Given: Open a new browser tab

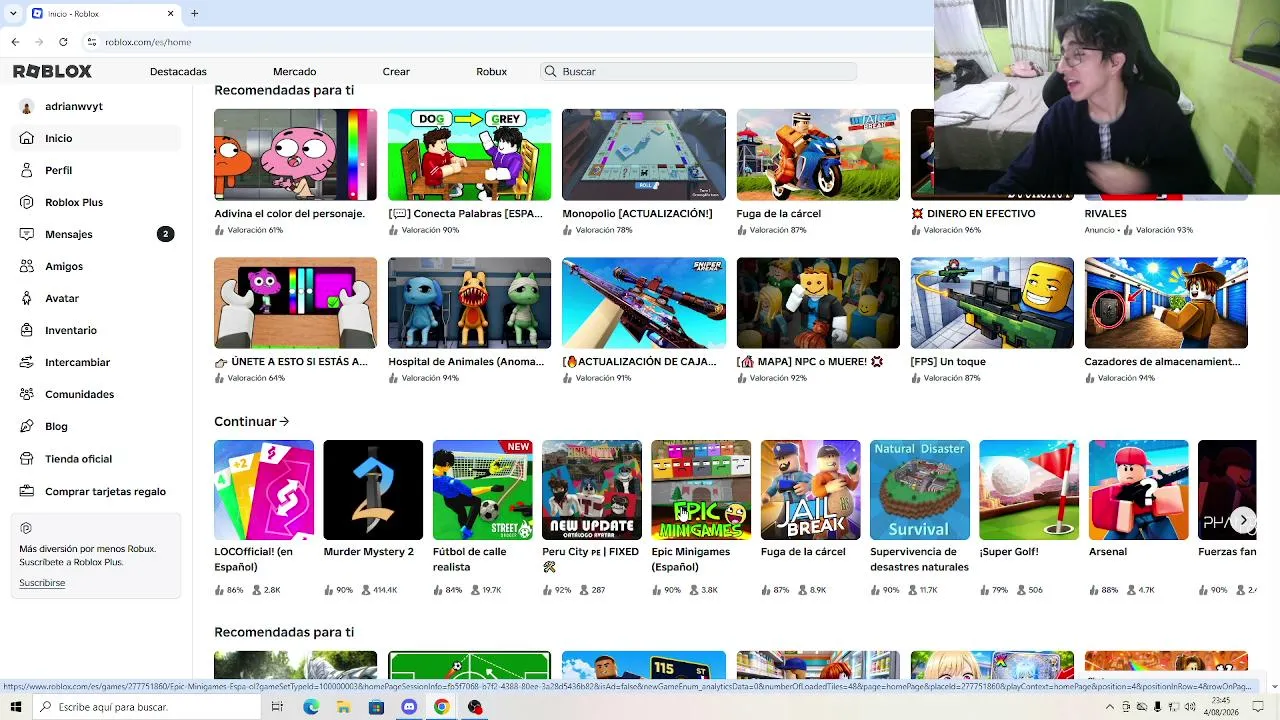Looking at the screenshot, I should click(x=194, y=13).
